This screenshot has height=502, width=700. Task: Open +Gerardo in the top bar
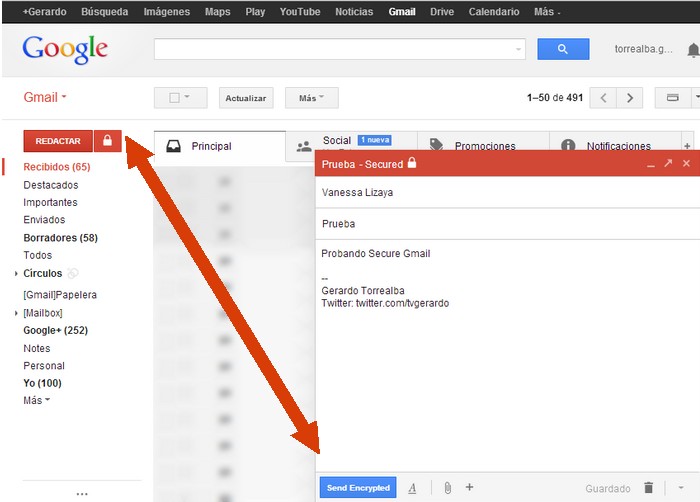pos(44,12)
